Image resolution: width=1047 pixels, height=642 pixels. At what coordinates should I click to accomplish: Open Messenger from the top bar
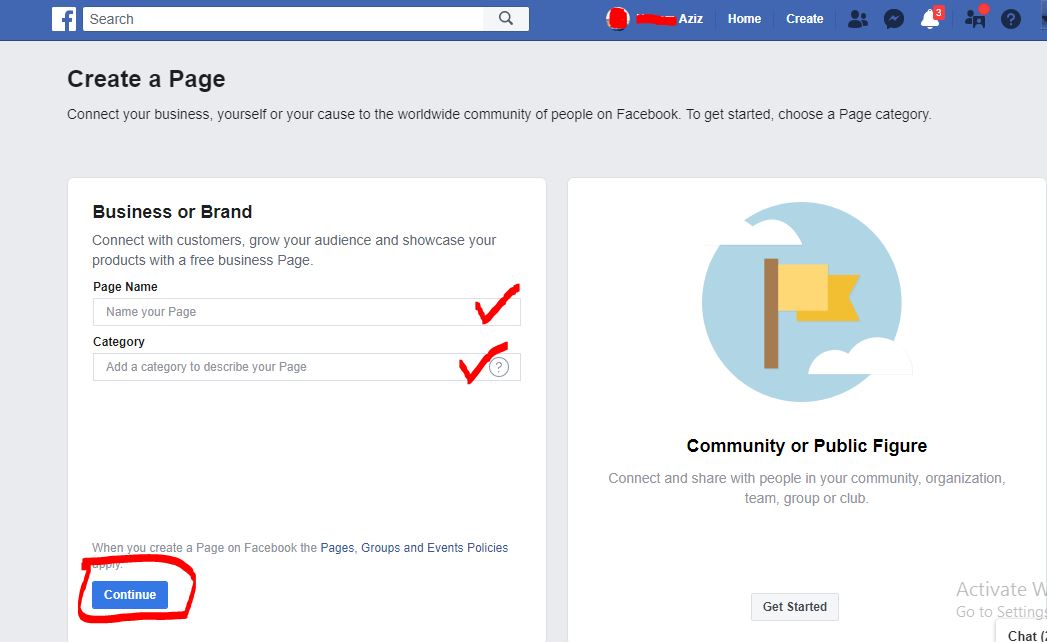(893, 19)
